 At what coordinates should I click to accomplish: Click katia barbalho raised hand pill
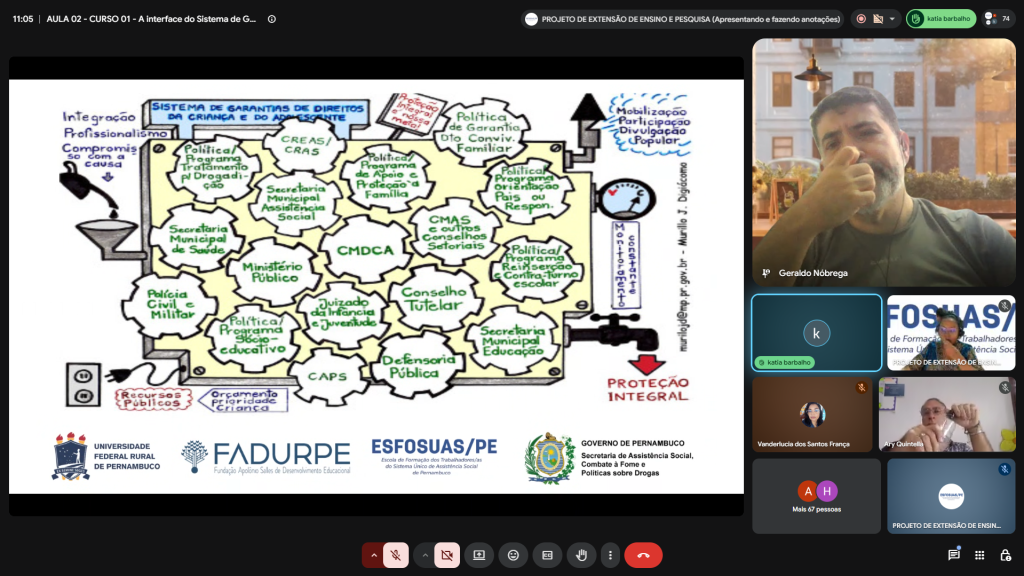click(x=941, y=19)
